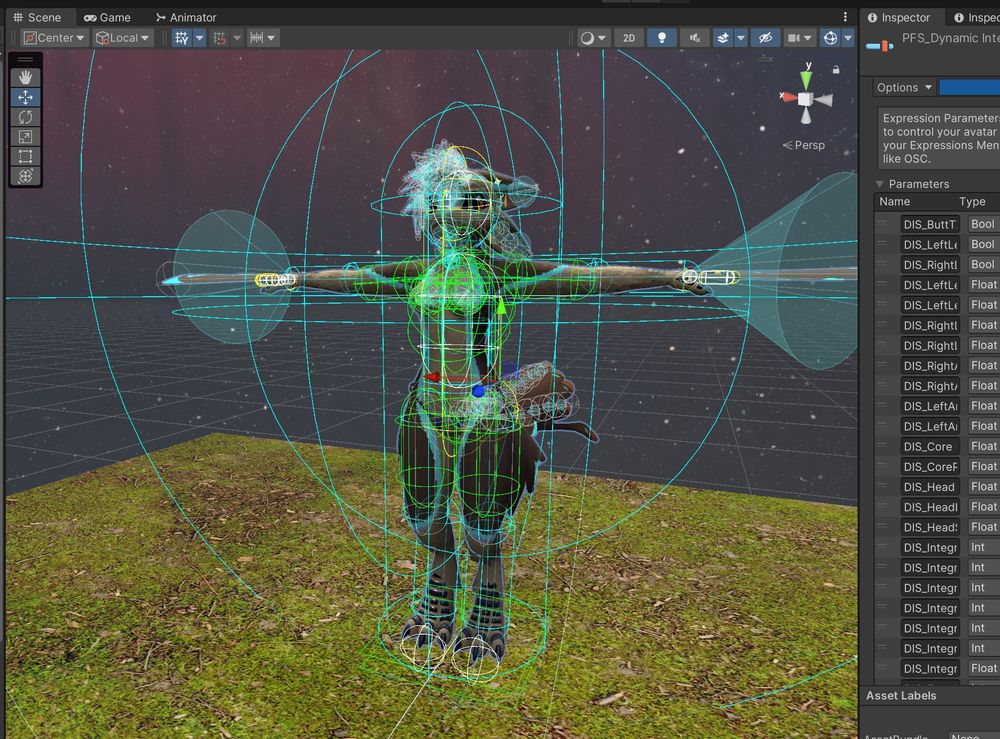Switch to the Game tab
1000x739 pixels.
[x=107, y=17]
